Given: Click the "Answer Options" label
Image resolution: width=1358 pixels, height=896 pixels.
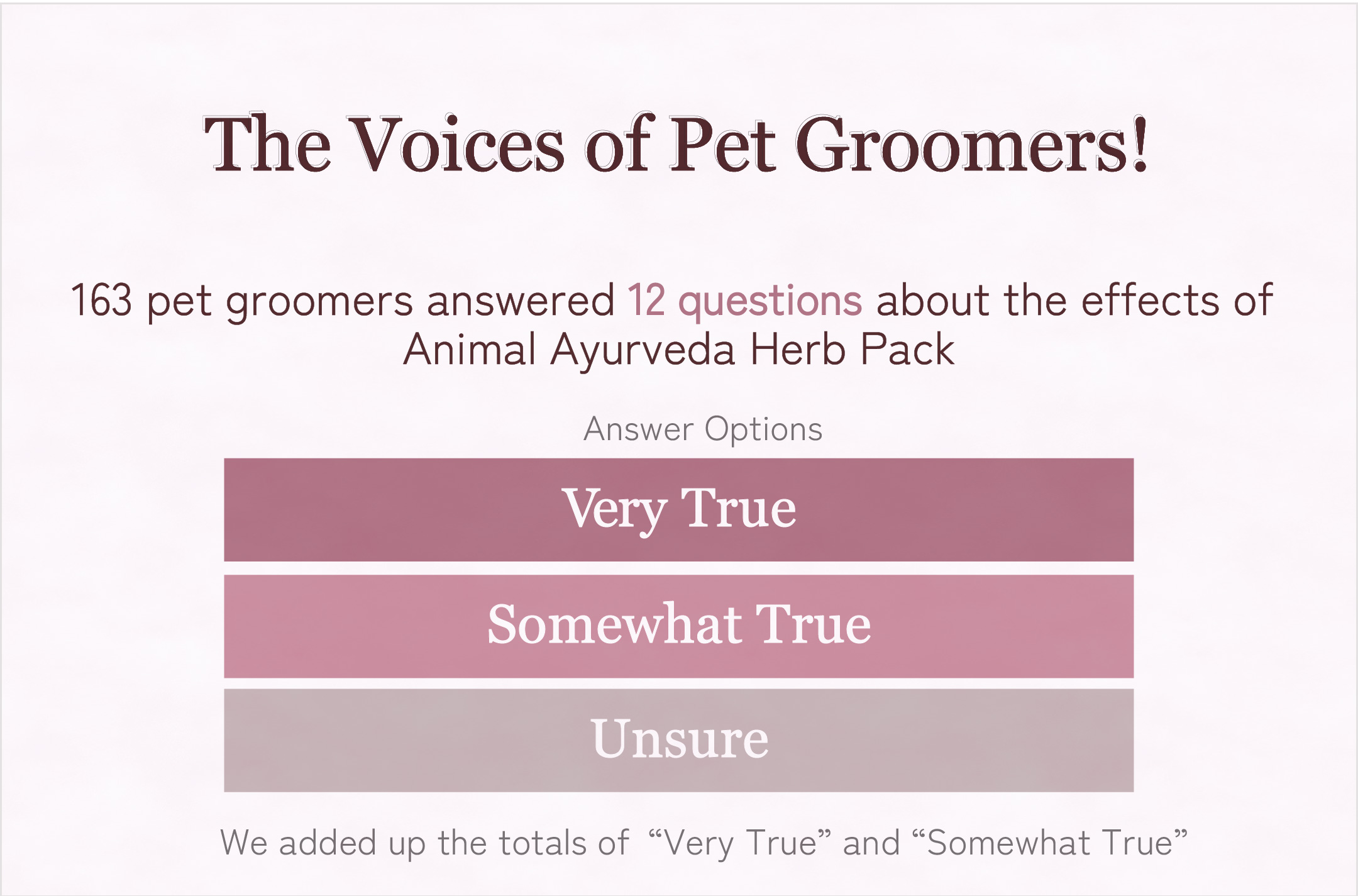Looking at the screenshot, I should (x=703, y=429).
